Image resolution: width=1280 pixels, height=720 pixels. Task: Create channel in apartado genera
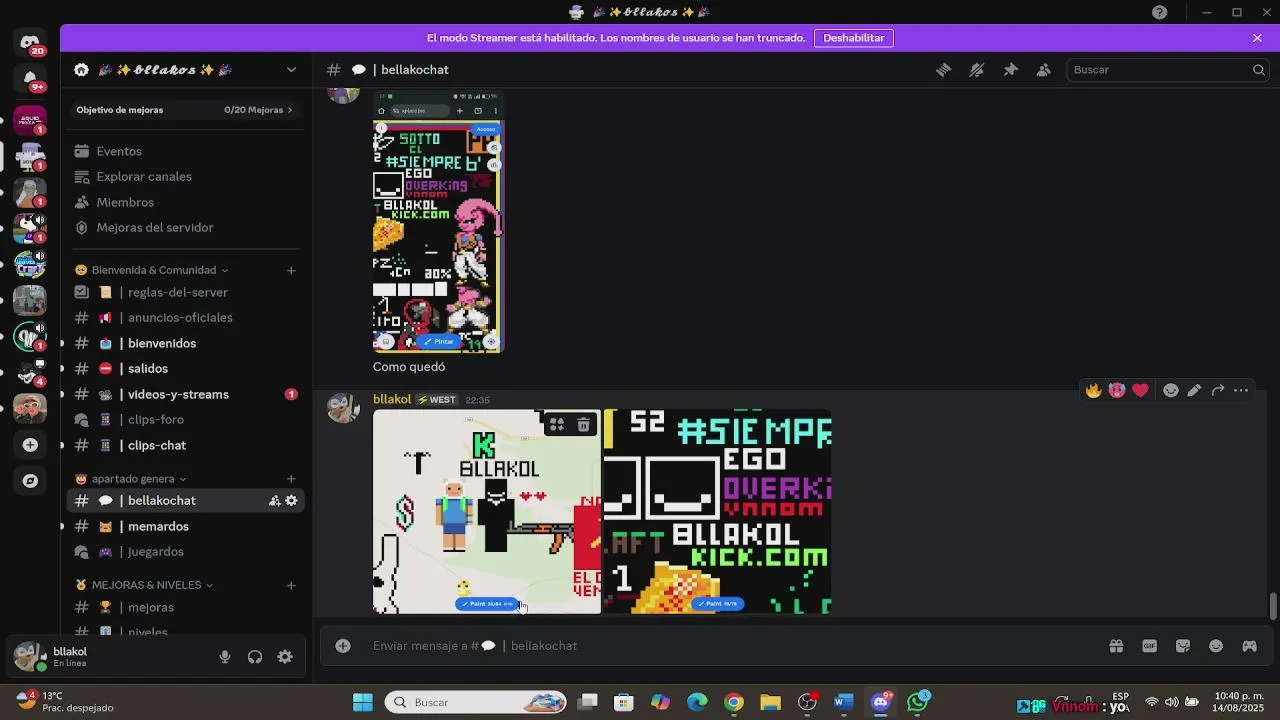pyautogui.click(x=291, y=479)
